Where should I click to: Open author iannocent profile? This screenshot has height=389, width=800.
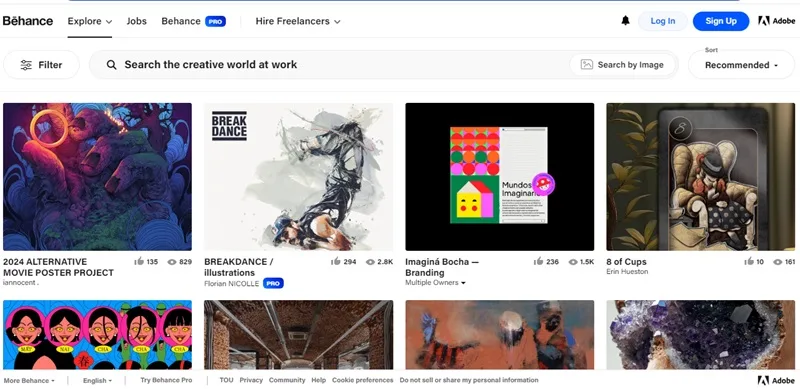click(x=20, y=282)
